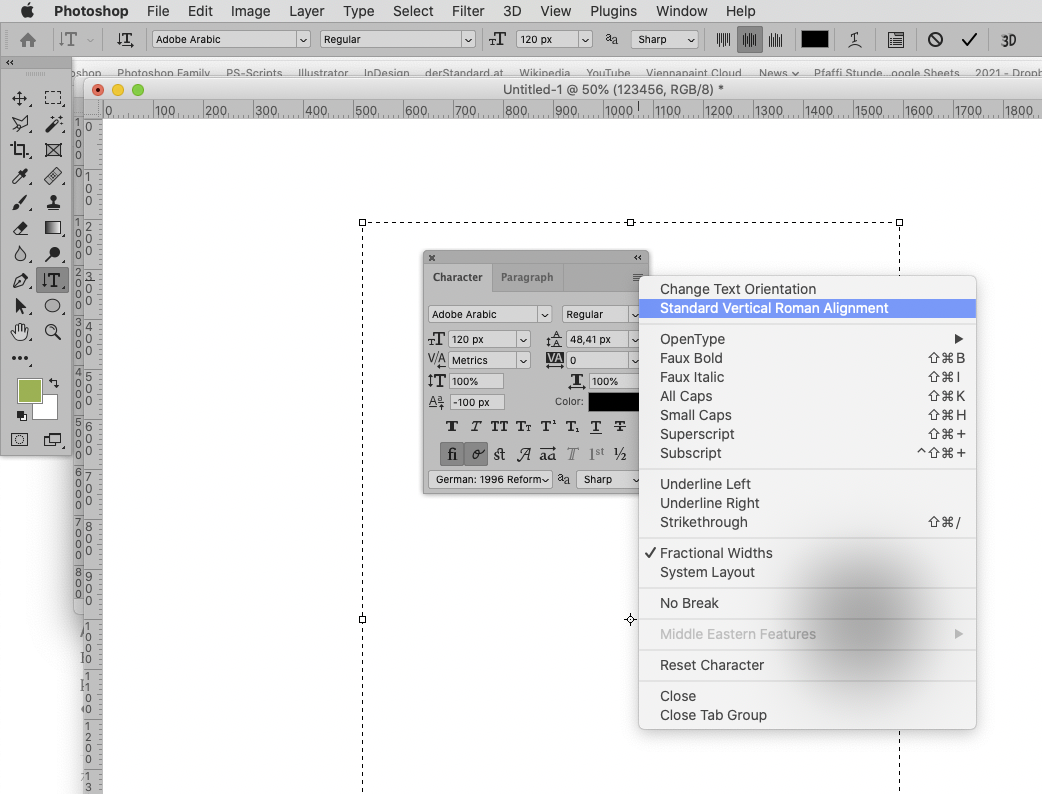Click Reset Character in the panel menu

tap(712, 664)
